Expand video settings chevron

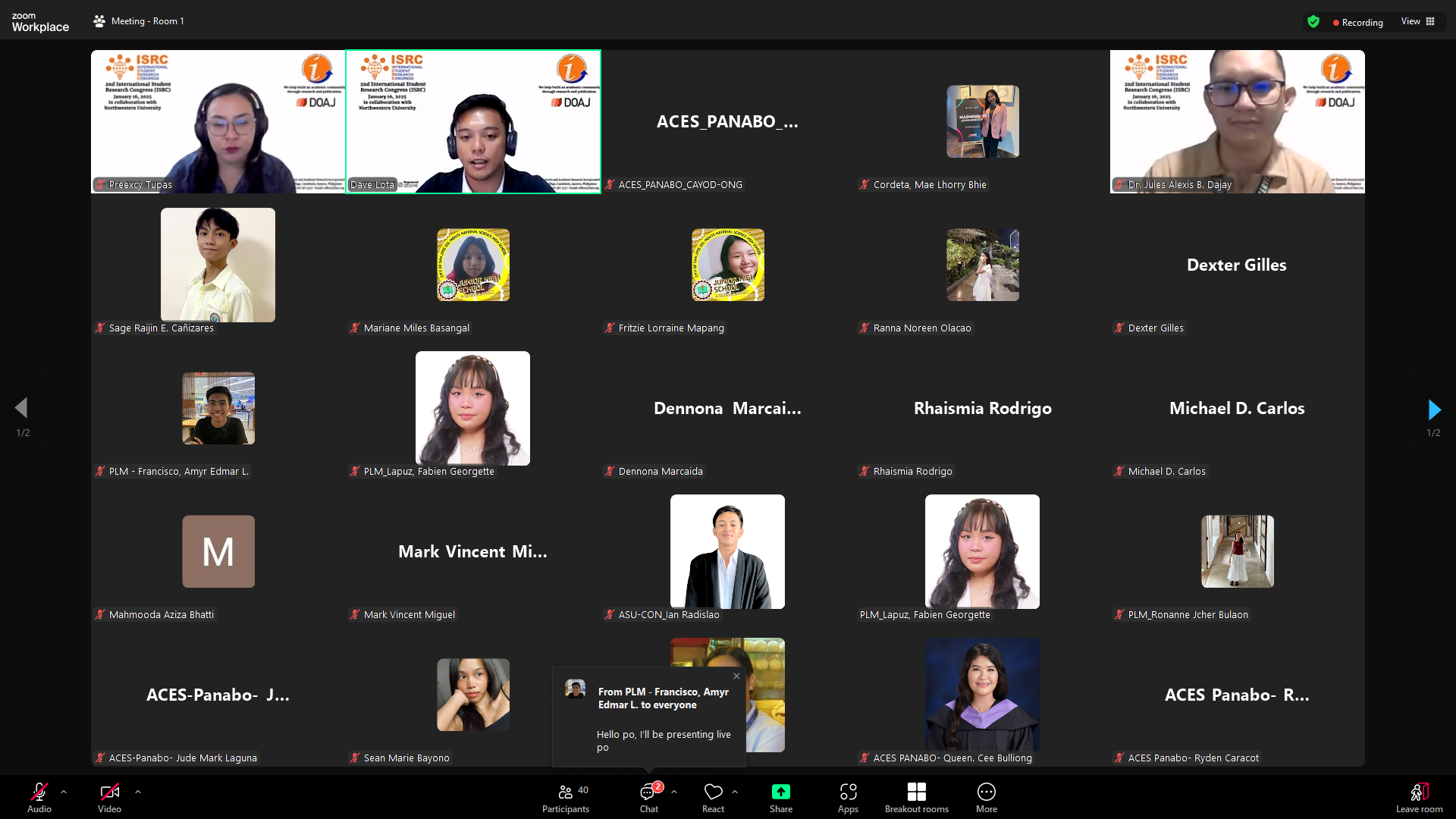tap(138, 792)
